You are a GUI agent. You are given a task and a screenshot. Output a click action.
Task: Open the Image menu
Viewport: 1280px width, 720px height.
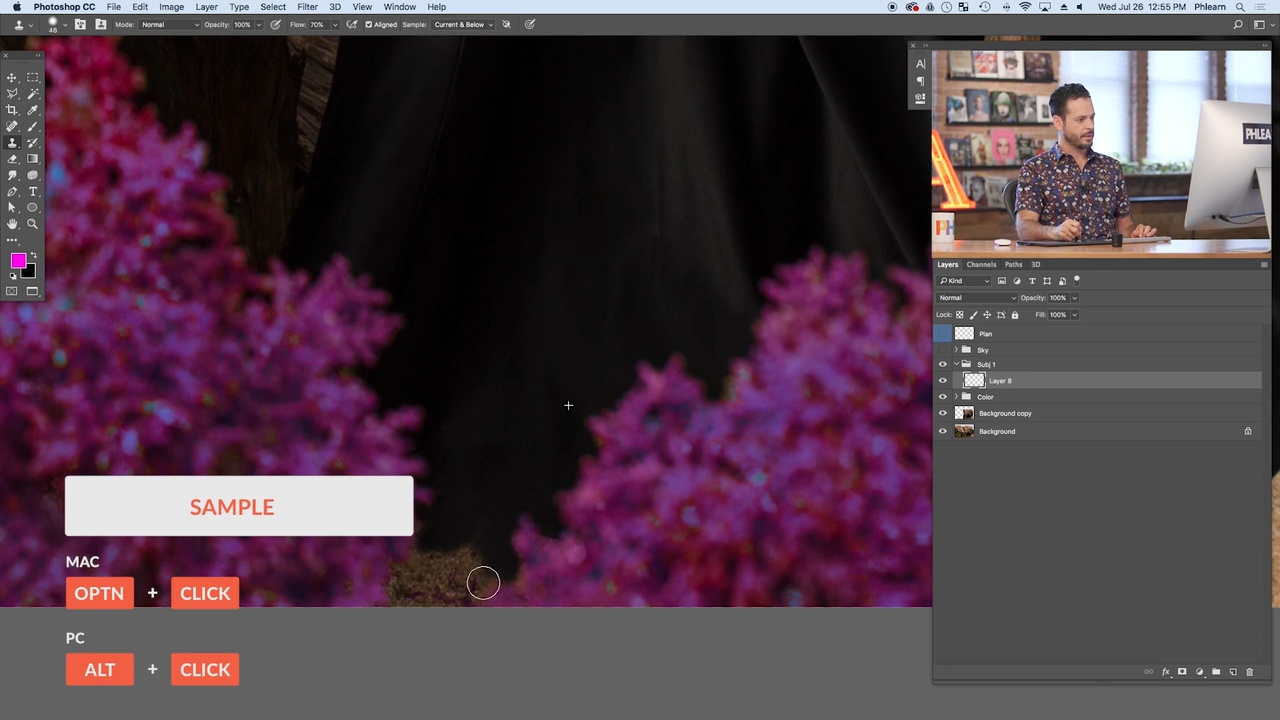[x=171, y=7]
